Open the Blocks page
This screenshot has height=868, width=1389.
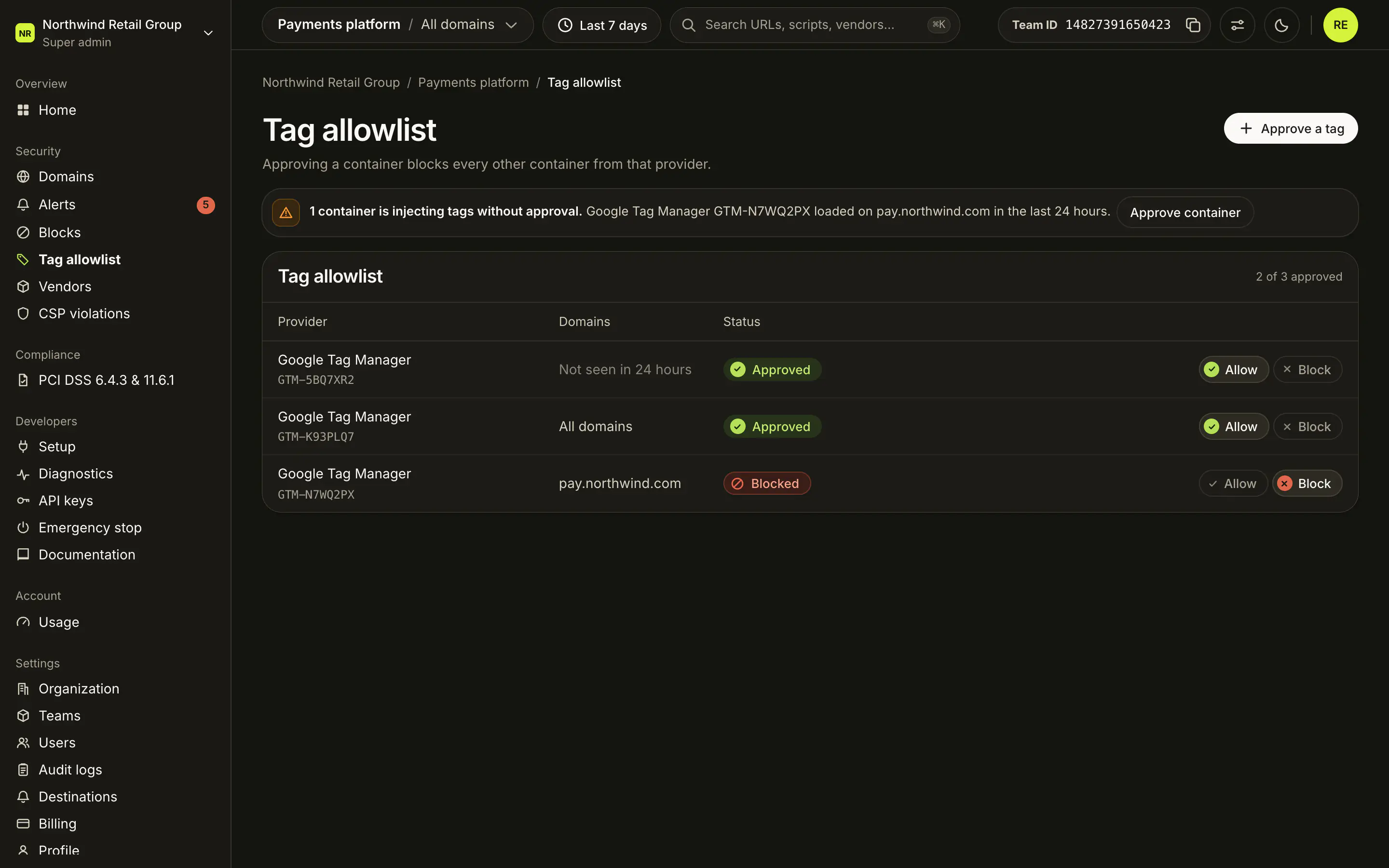click(115, 232)
